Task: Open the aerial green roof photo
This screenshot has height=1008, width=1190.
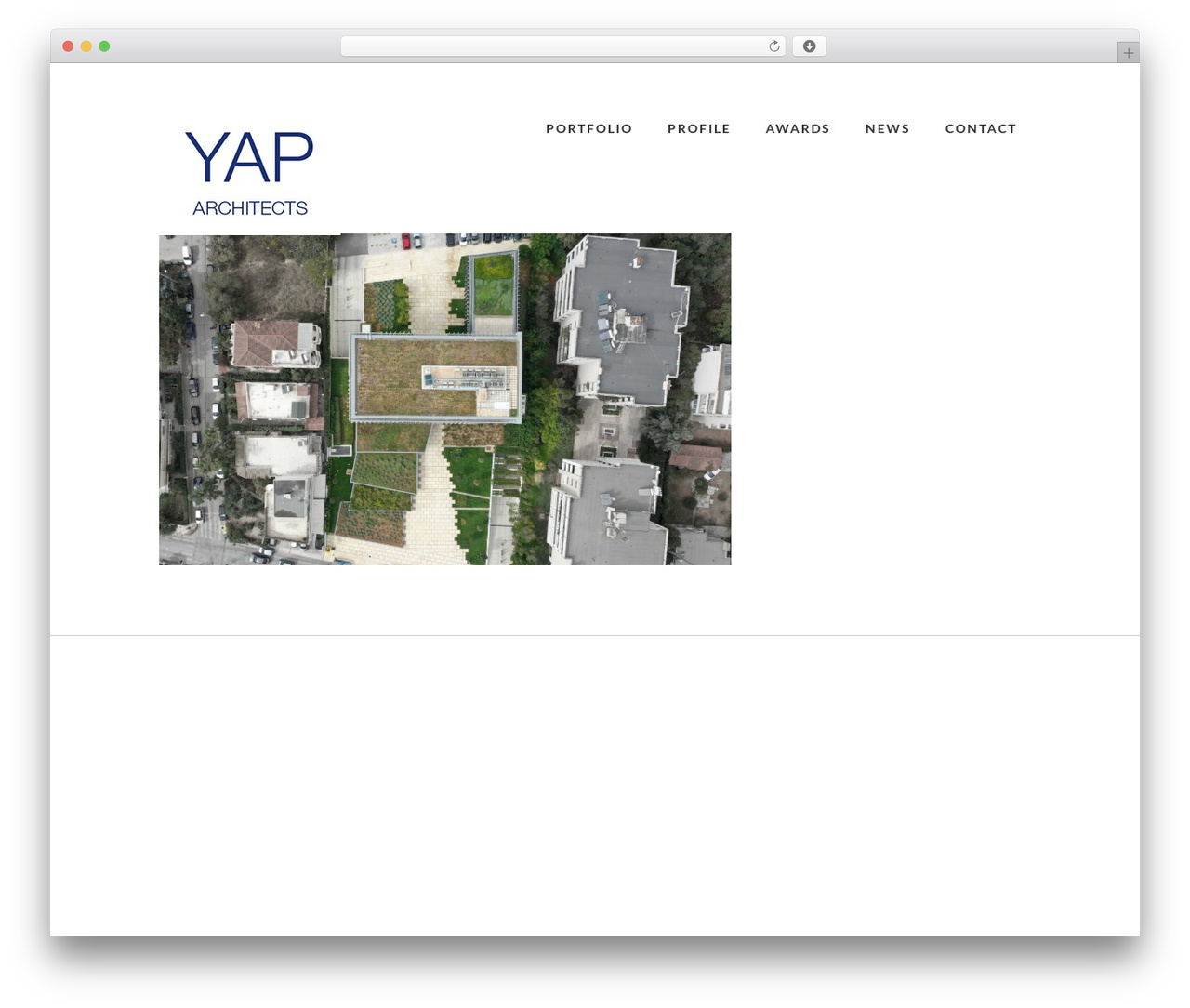Action: pyautogui.click(x=444, y=399)
